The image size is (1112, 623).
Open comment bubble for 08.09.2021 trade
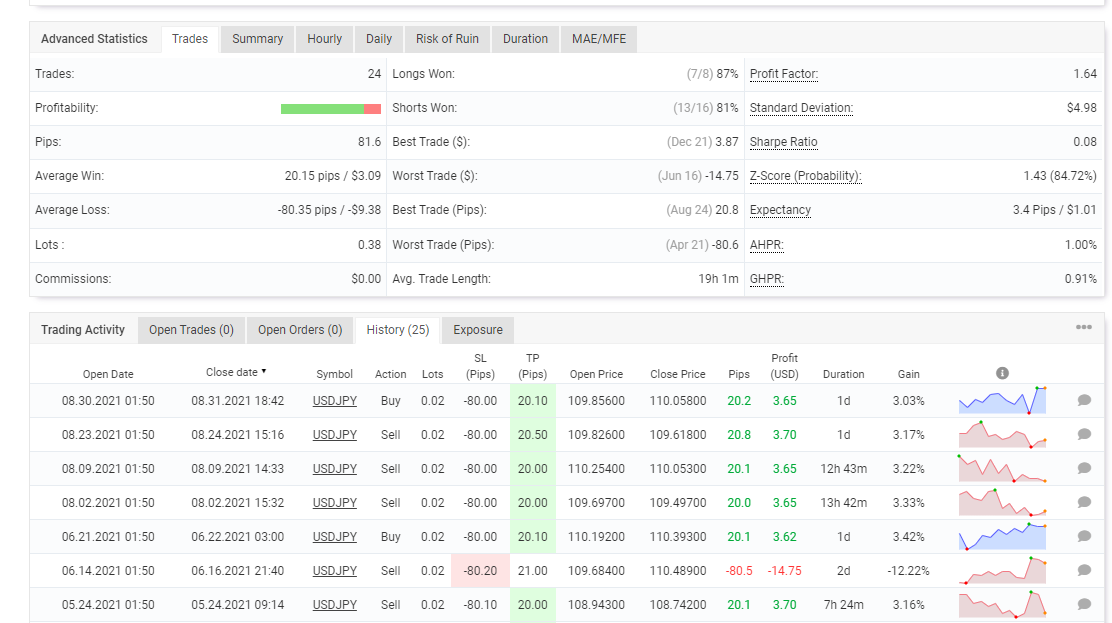1084,468
